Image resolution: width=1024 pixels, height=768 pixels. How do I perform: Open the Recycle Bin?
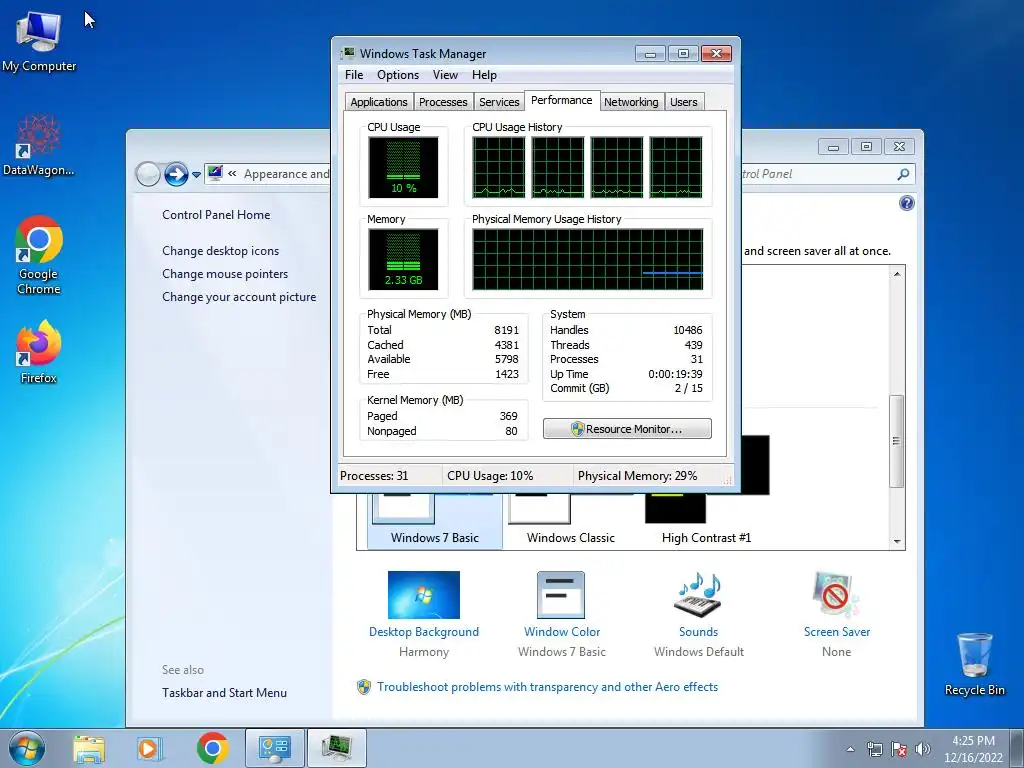coord(974,664)
